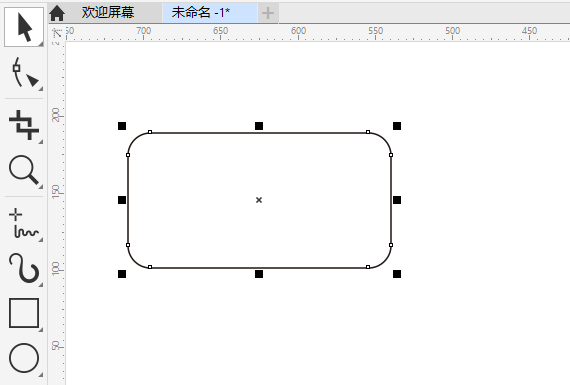Select the Pick tool arrow
Viewport: 570px width, 385px height.
[x=24, y=27]
